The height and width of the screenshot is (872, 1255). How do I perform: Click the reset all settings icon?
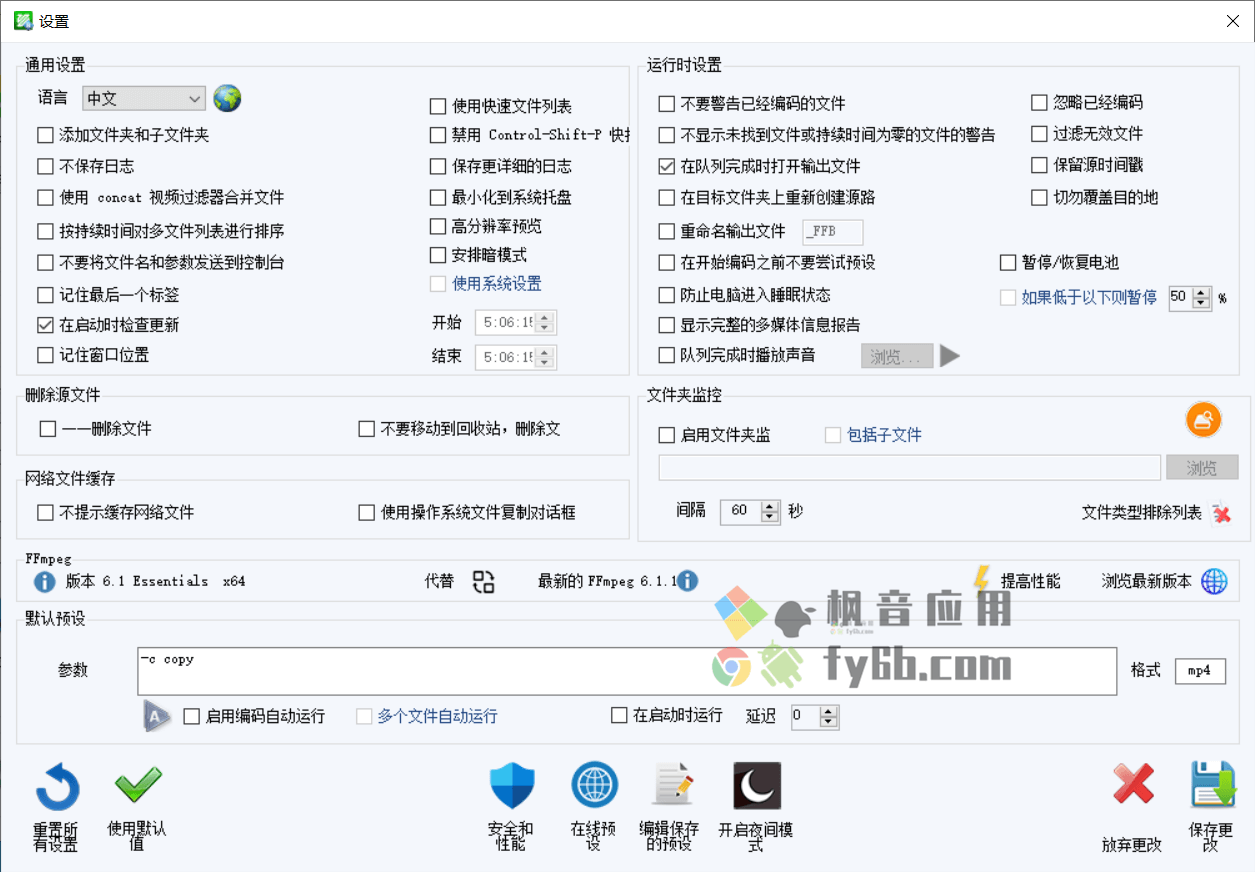pyautogui.click(x=57, y=788)
